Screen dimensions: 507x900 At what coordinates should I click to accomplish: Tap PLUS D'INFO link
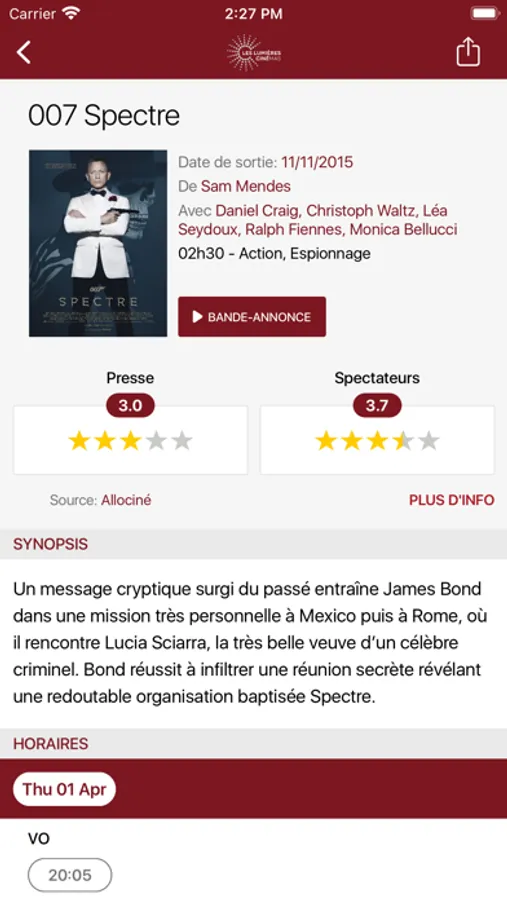451,500
